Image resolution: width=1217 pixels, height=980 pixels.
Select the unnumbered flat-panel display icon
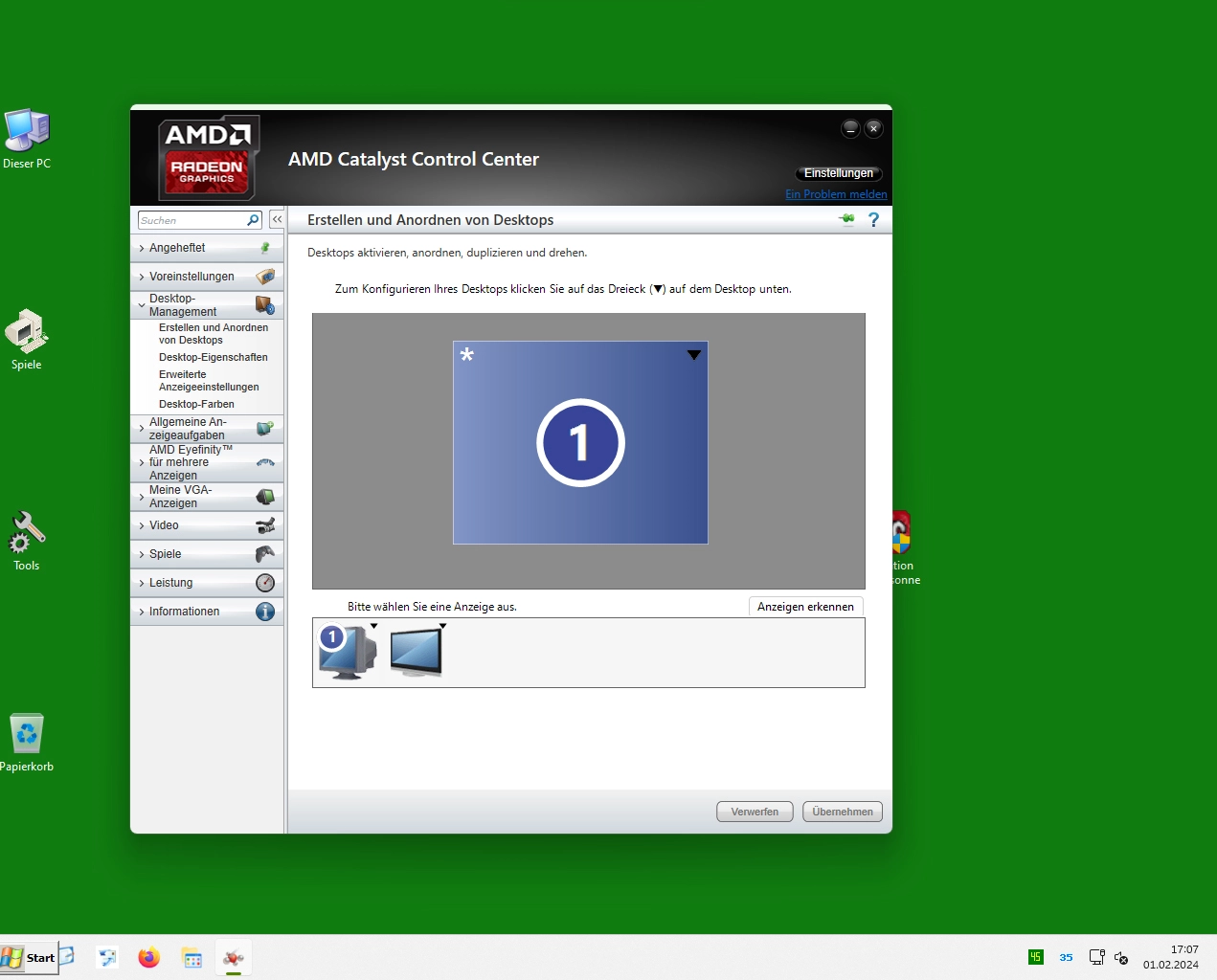(416, 653)
